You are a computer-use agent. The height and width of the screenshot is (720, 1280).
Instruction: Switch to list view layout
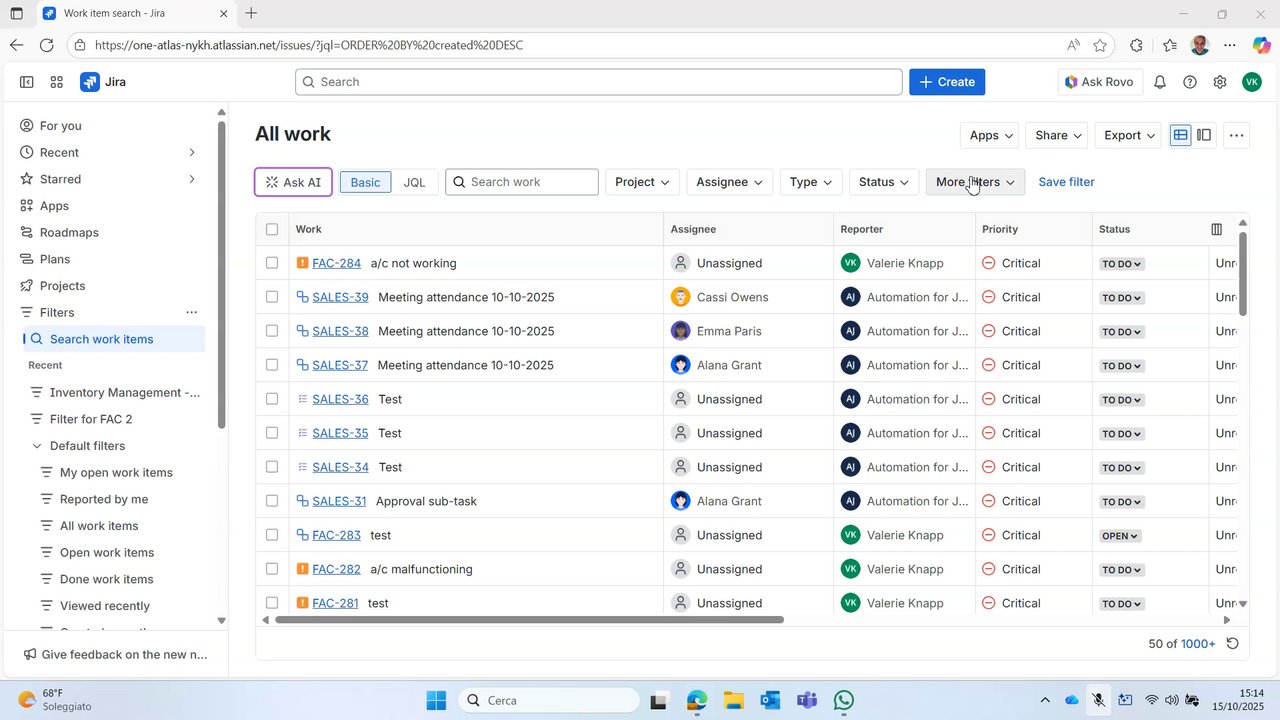(x=1181, y=135)
